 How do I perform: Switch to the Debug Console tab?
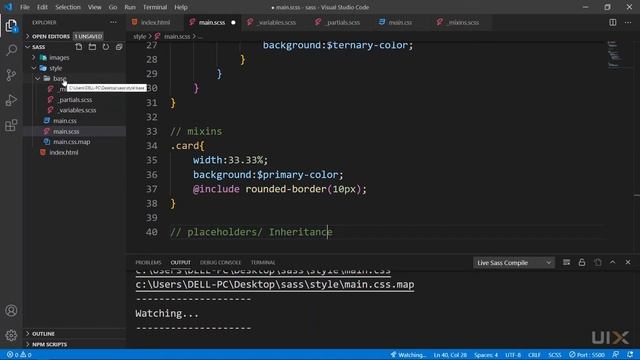[220, 262]
